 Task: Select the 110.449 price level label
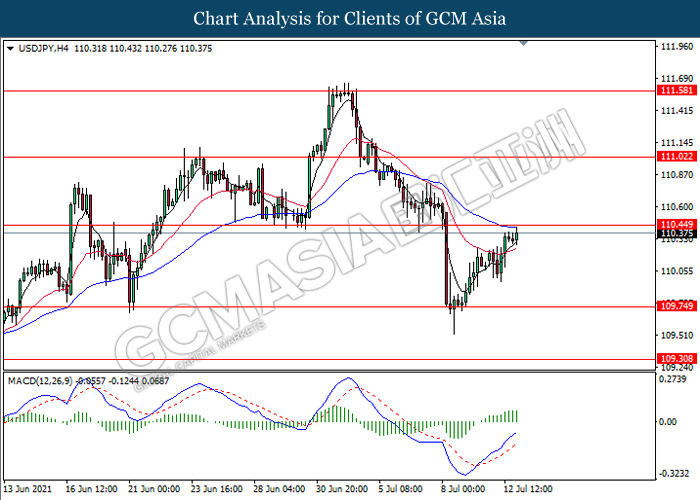(677, 225)
